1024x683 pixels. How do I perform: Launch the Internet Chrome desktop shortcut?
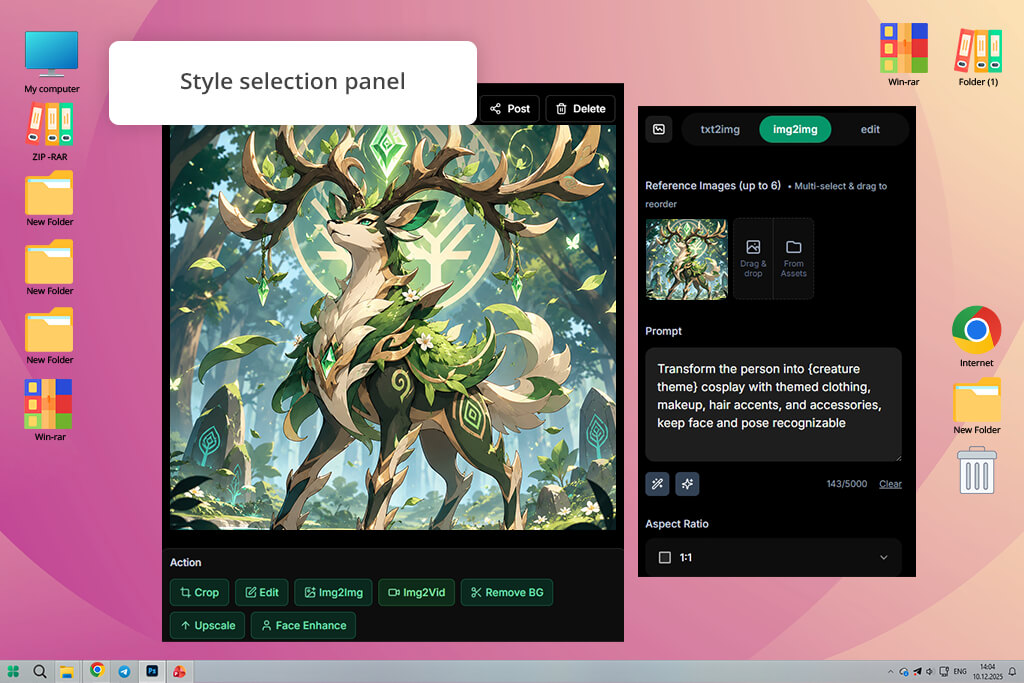coord(976,336)
